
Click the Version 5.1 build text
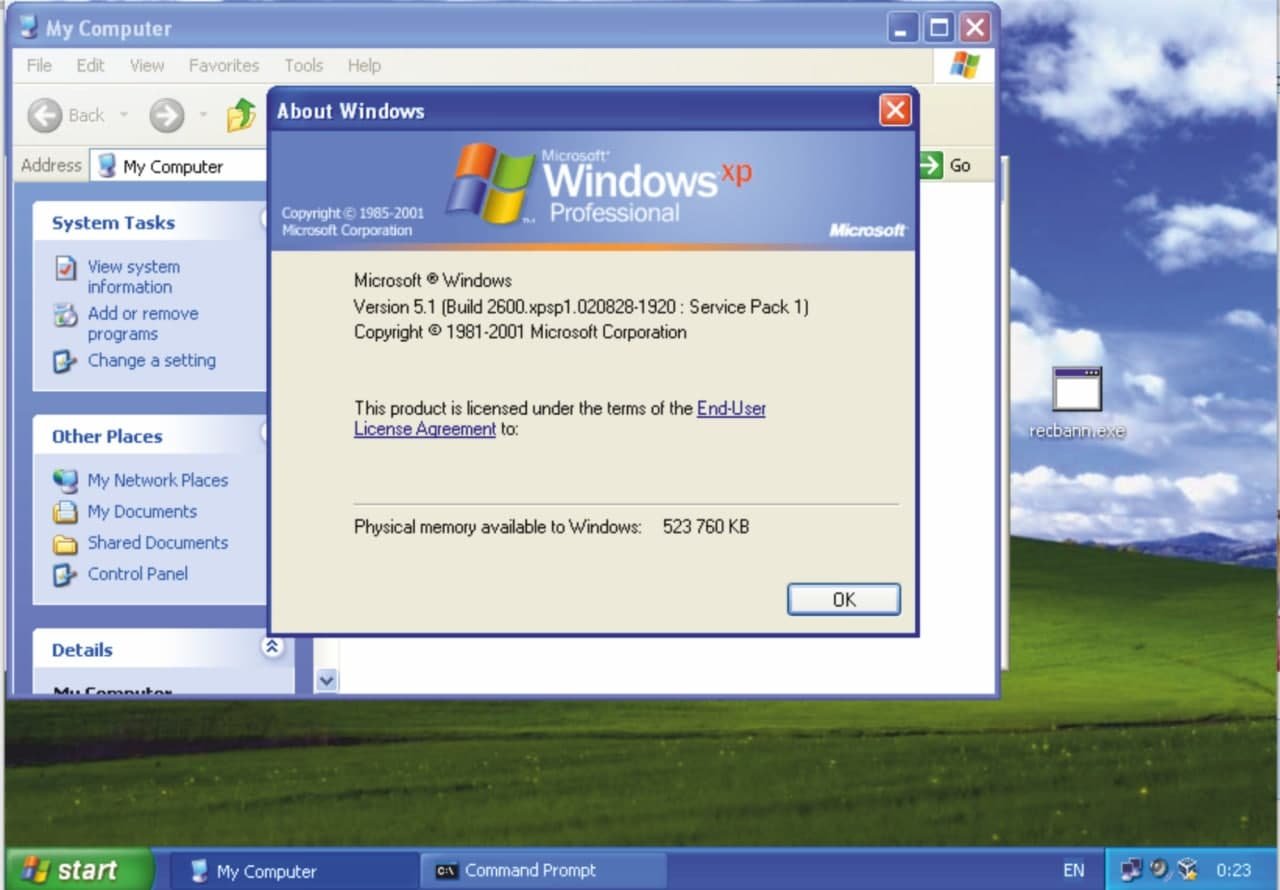(581, 306)
